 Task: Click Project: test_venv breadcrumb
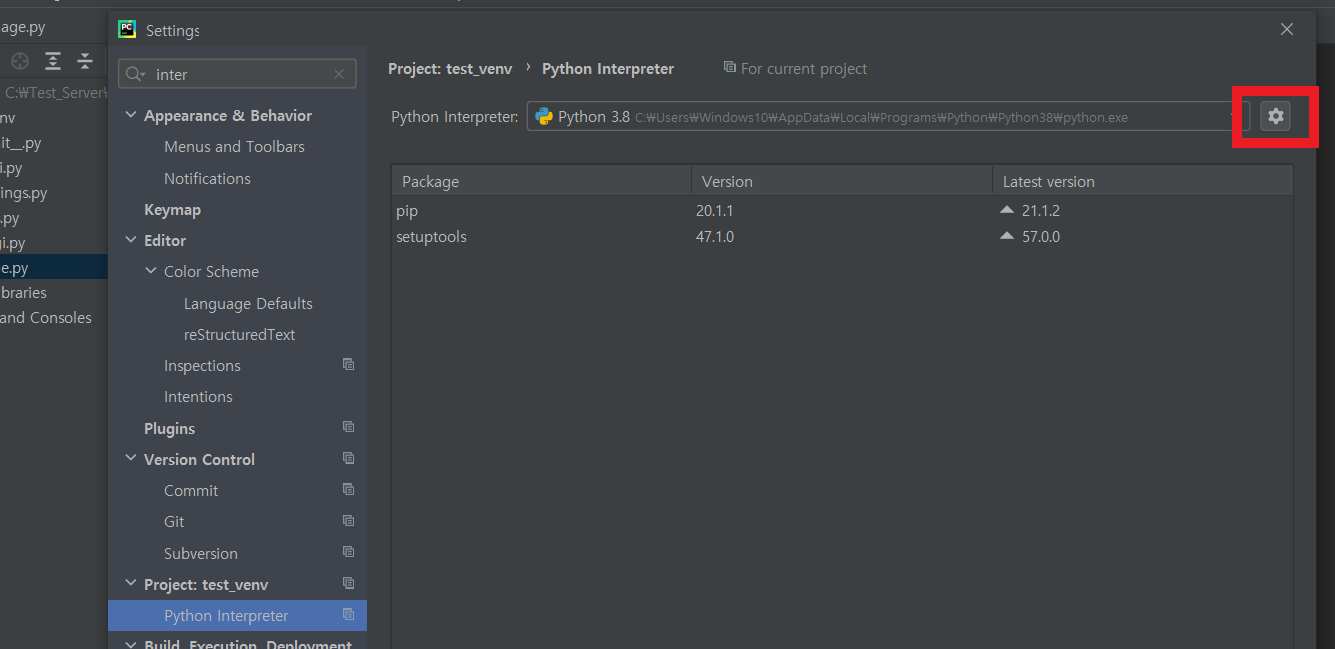(450, 68)
